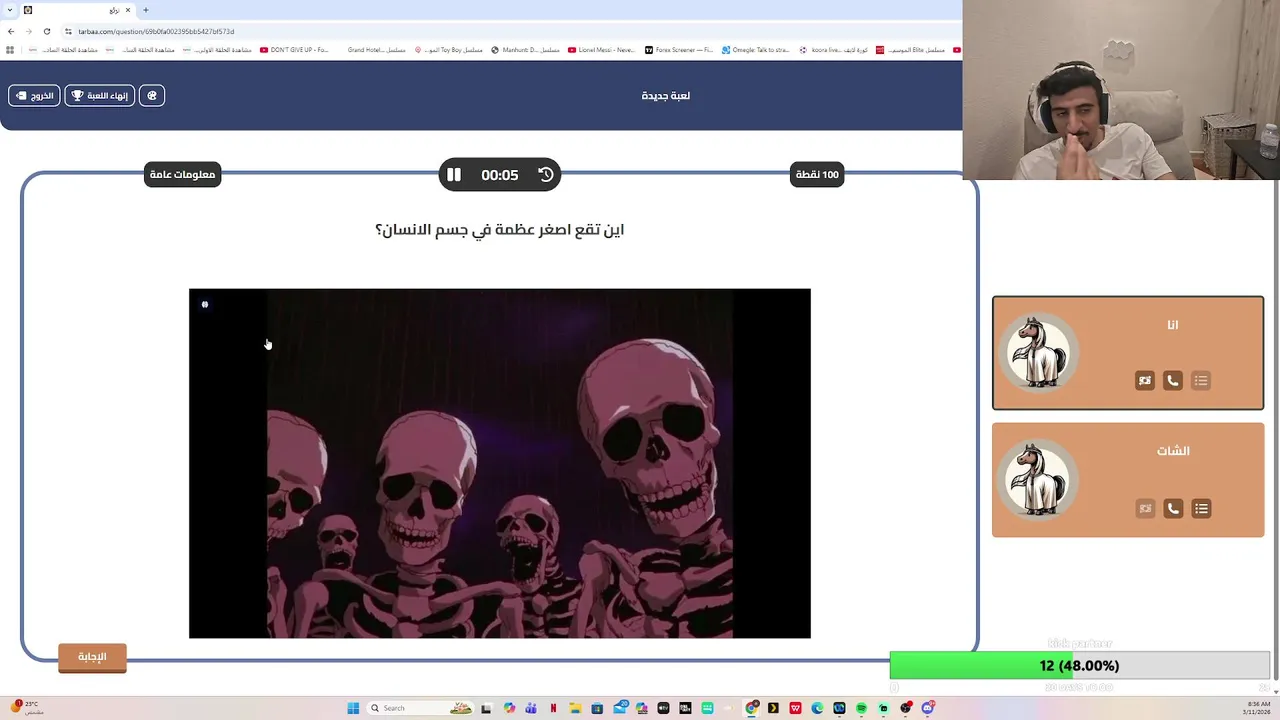The image size is (1280, 720).
Task: Click the horse avatar on the الشات card
Action: click(x=1039, y=480)
